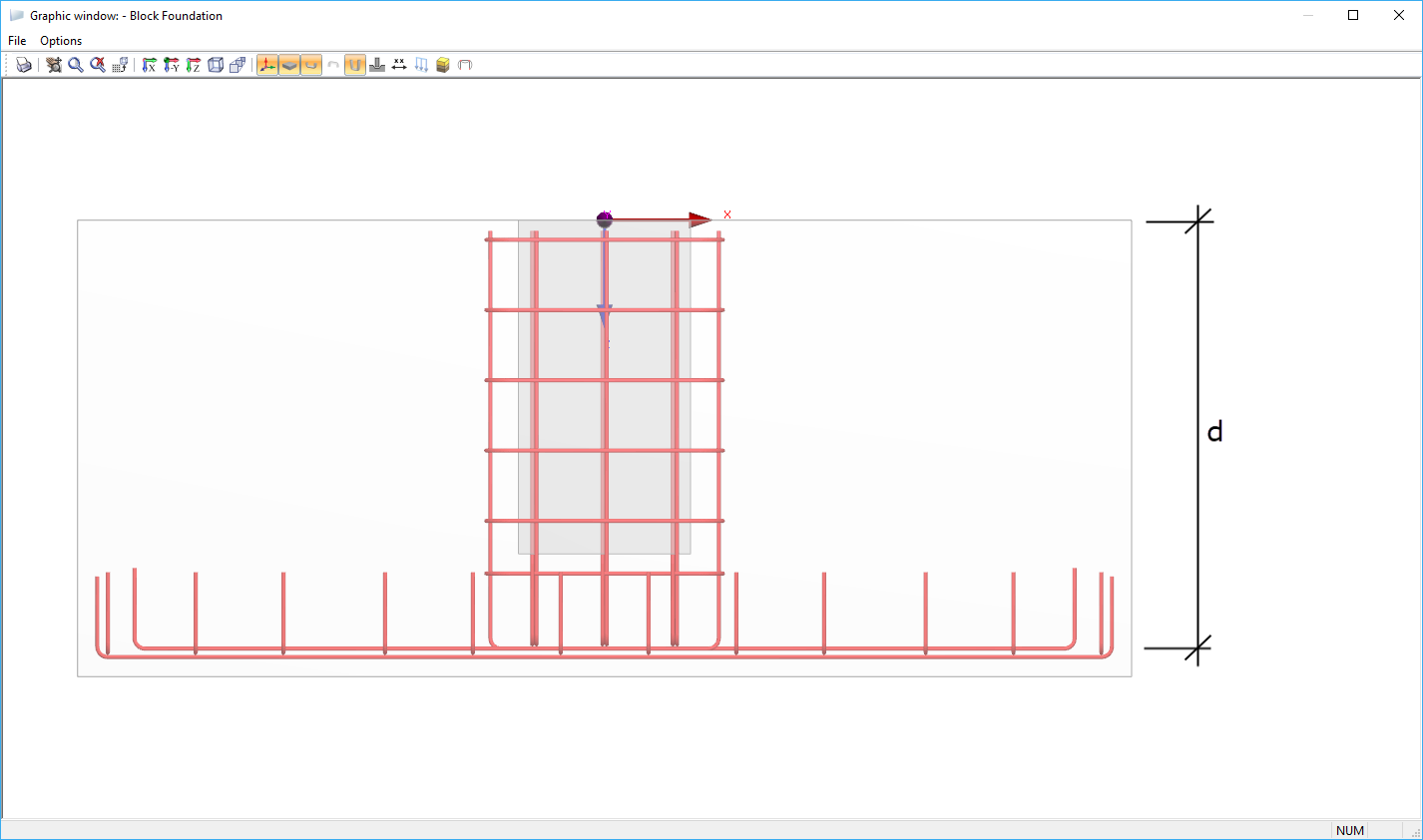Switch to the Z-axis view
This screenshot has height=840, width=1423.
[x=193, y=64]
